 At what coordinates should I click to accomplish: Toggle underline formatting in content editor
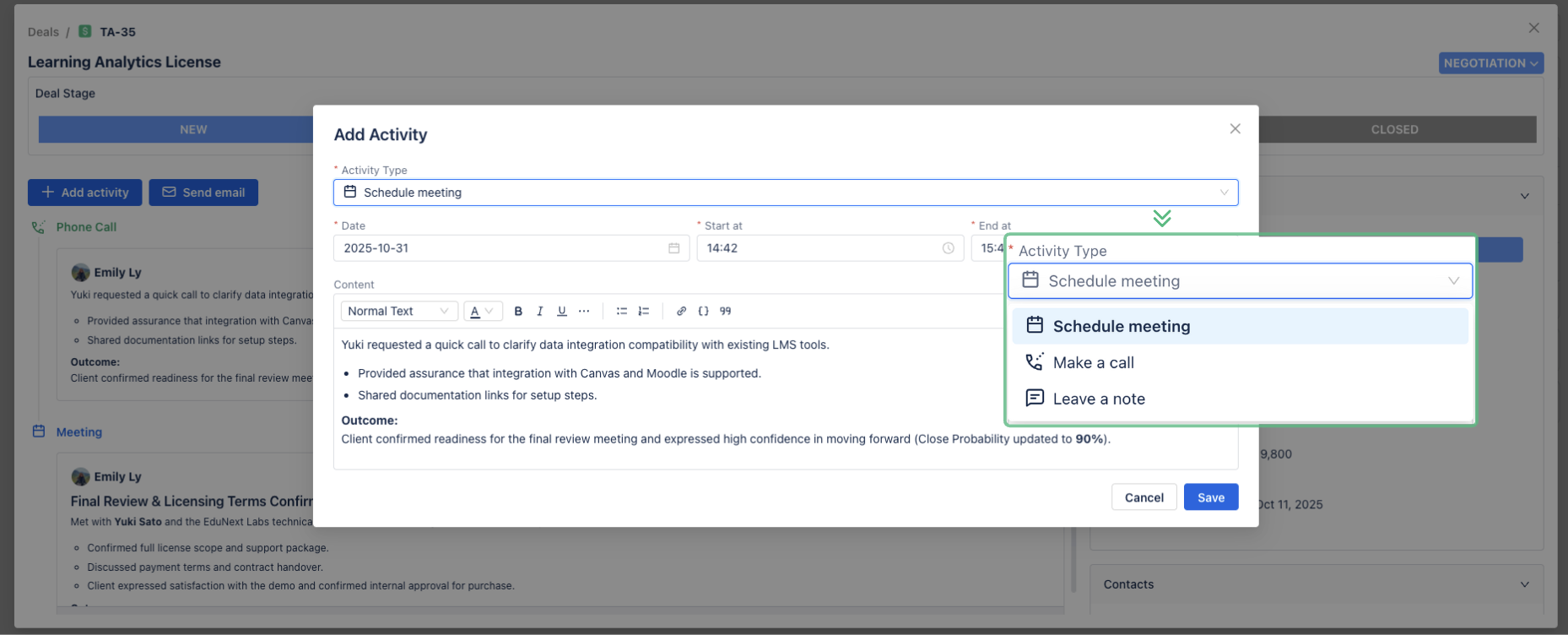(562, 312)
